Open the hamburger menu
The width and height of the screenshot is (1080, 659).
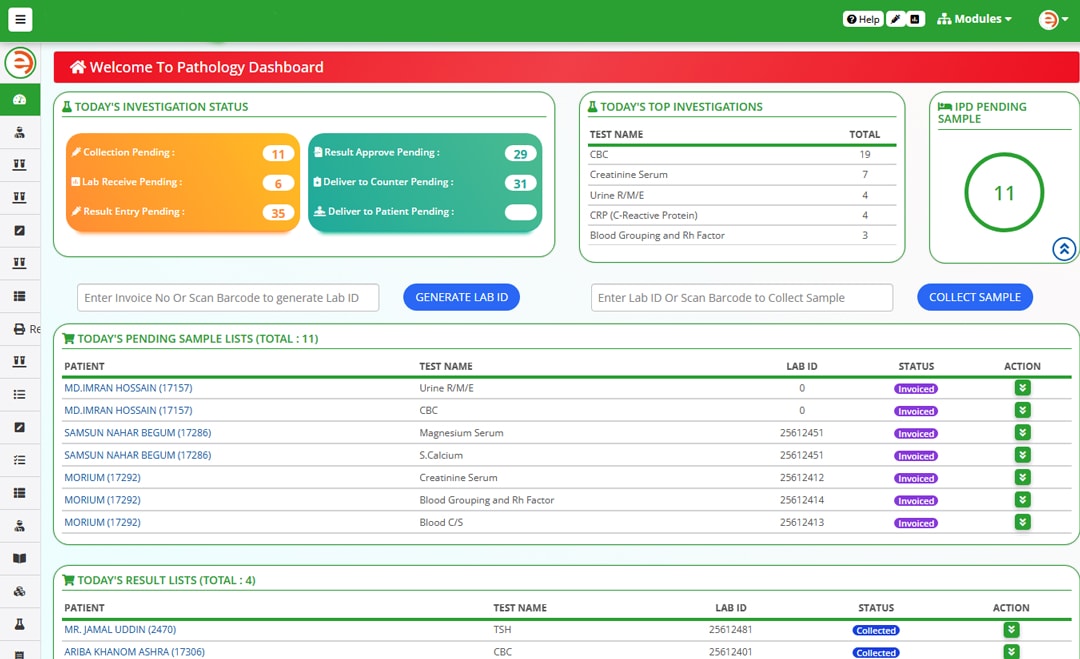20,19
